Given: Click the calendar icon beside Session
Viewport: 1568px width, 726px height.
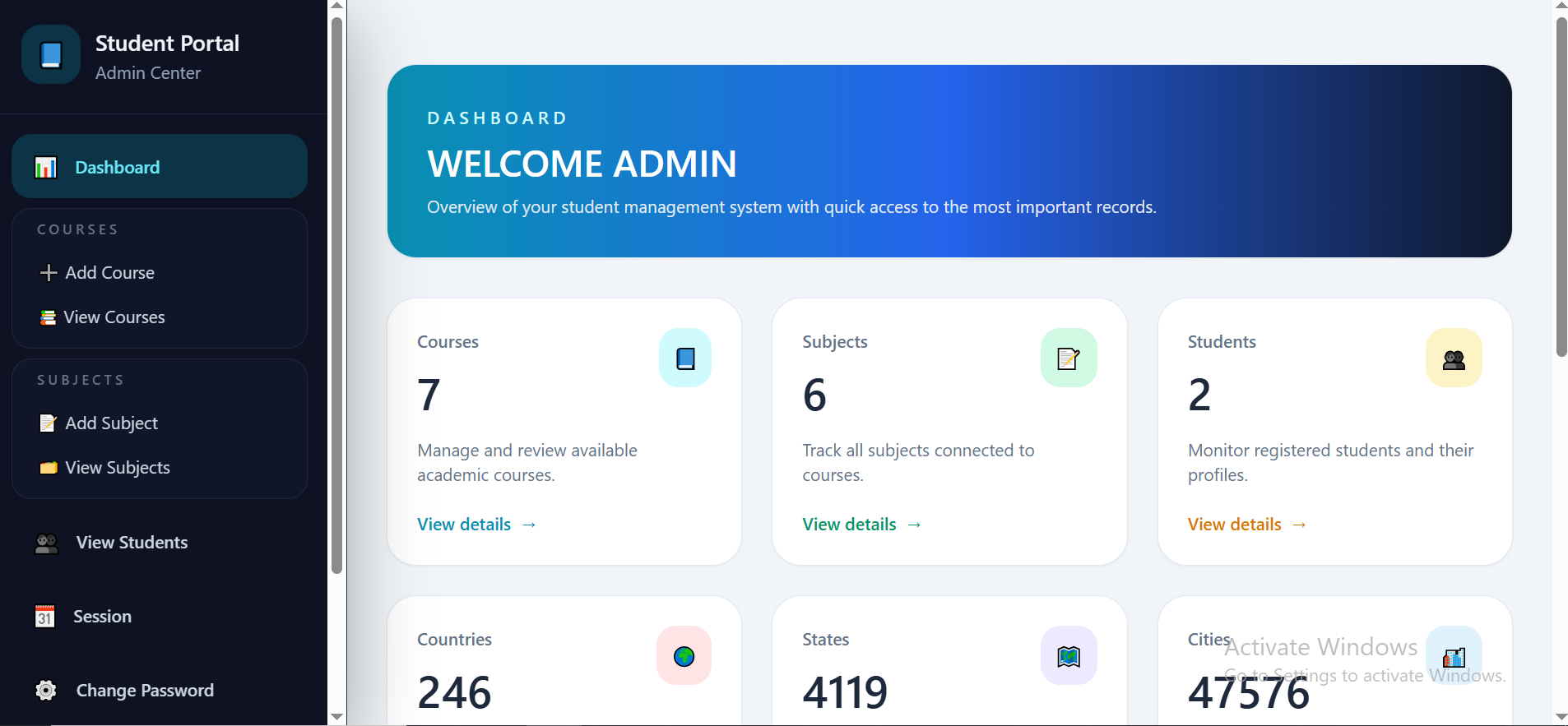Looking at the screenshot, I should 45,617.
